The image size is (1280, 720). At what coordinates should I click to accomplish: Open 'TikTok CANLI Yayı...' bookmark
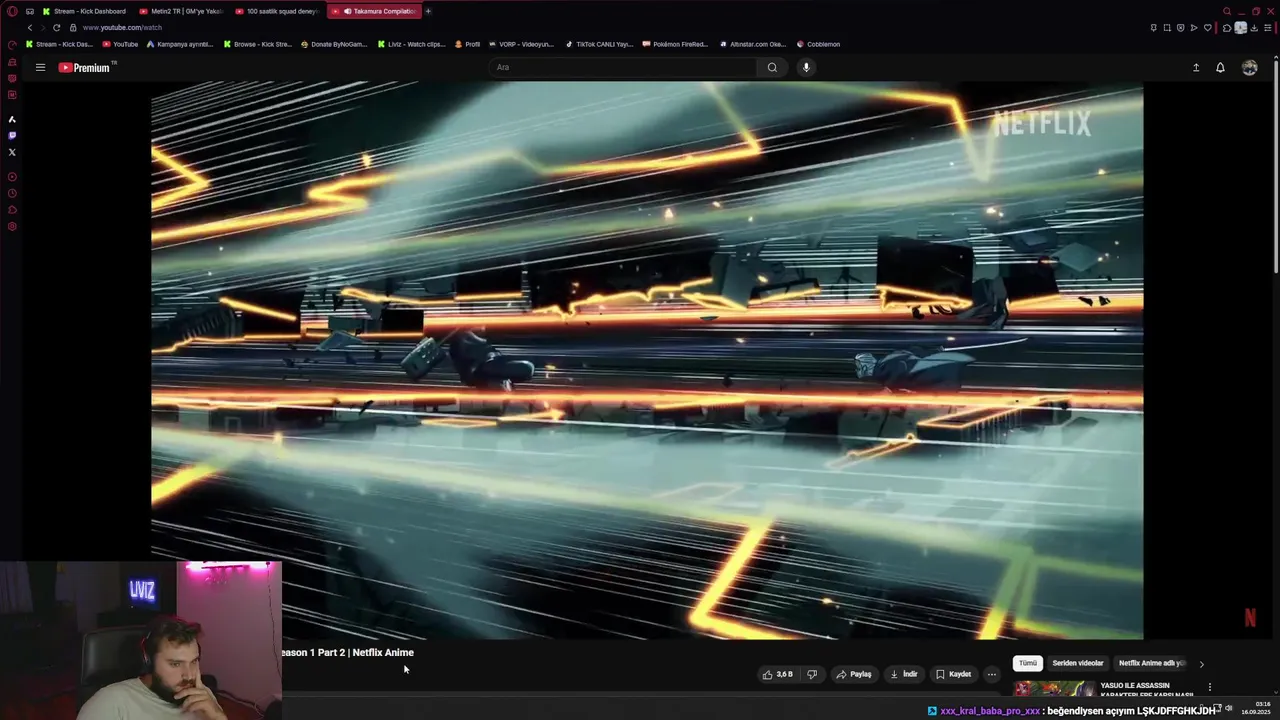point(598,44)
